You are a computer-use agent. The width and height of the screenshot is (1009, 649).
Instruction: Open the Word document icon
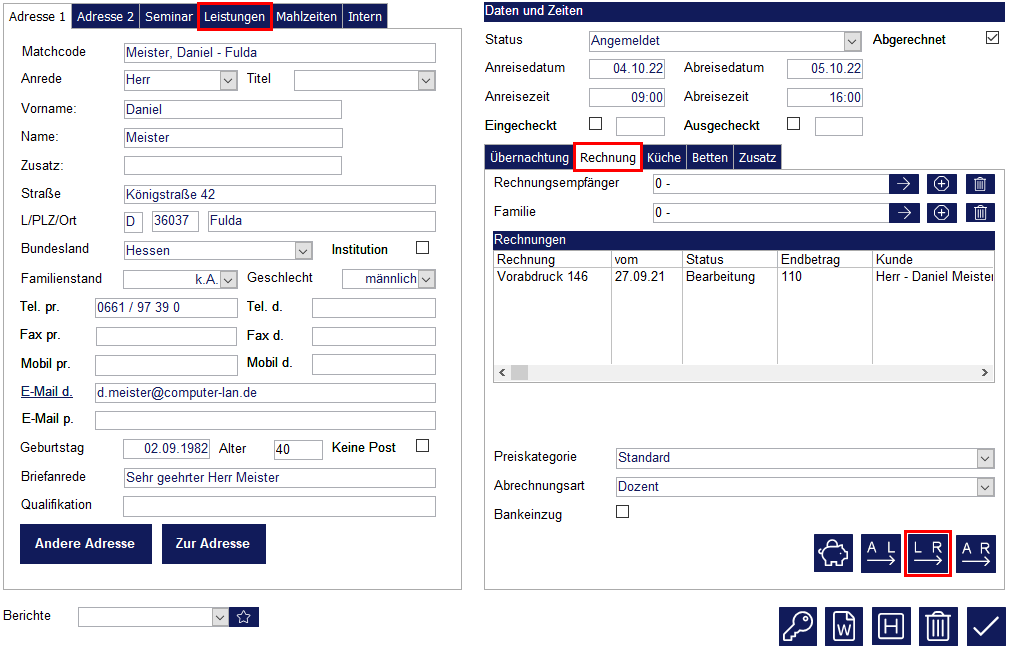[844, 626]
